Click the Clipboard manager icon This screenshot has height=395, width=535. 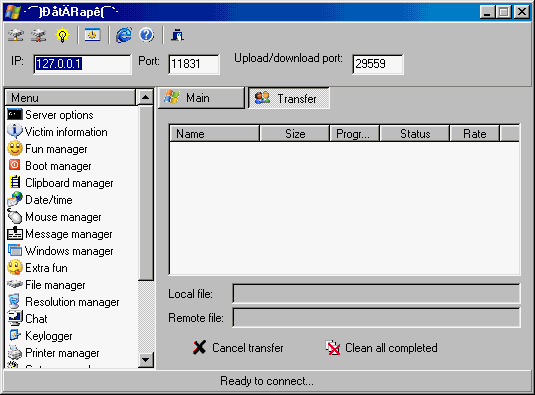15,182
